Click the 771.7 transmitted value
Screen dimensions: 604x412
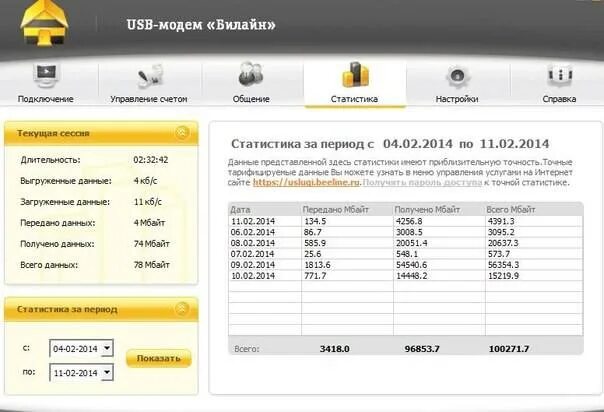(x=315, y=276)
